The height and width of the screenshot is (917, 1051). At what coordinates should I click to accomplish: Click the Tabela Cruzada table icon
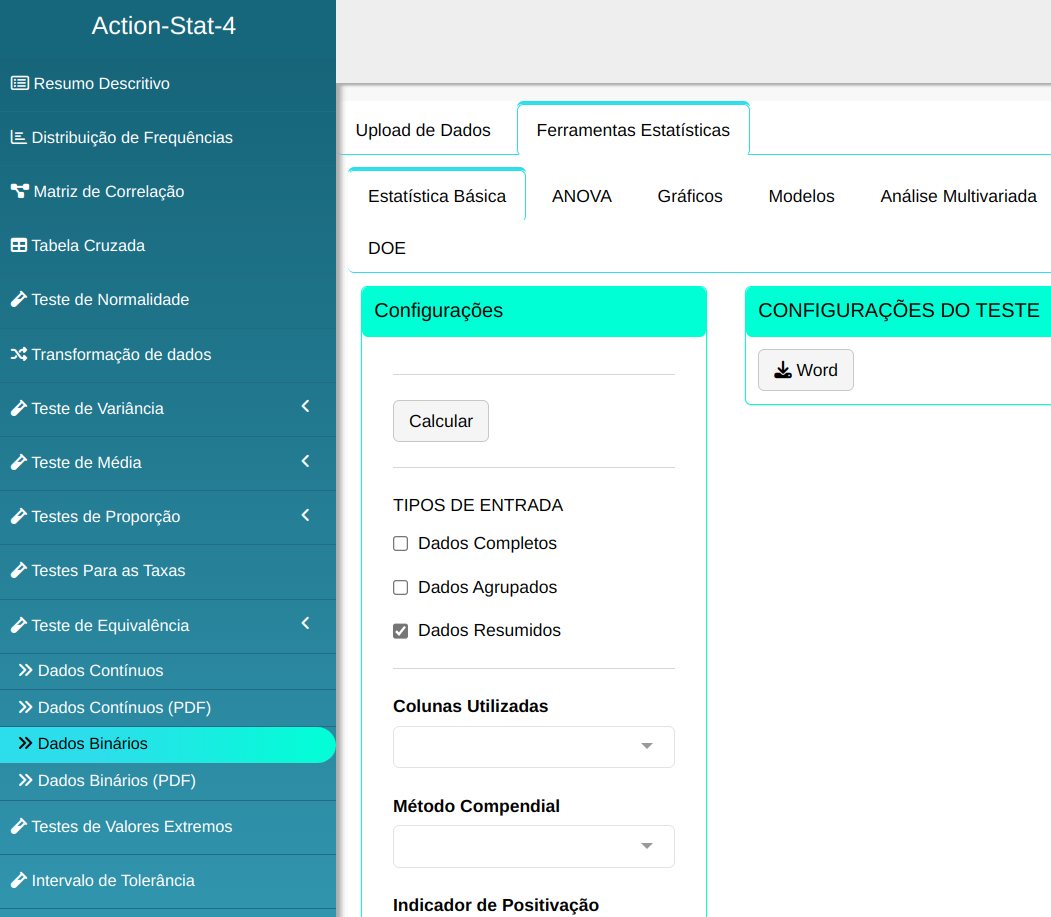(18, 246)
